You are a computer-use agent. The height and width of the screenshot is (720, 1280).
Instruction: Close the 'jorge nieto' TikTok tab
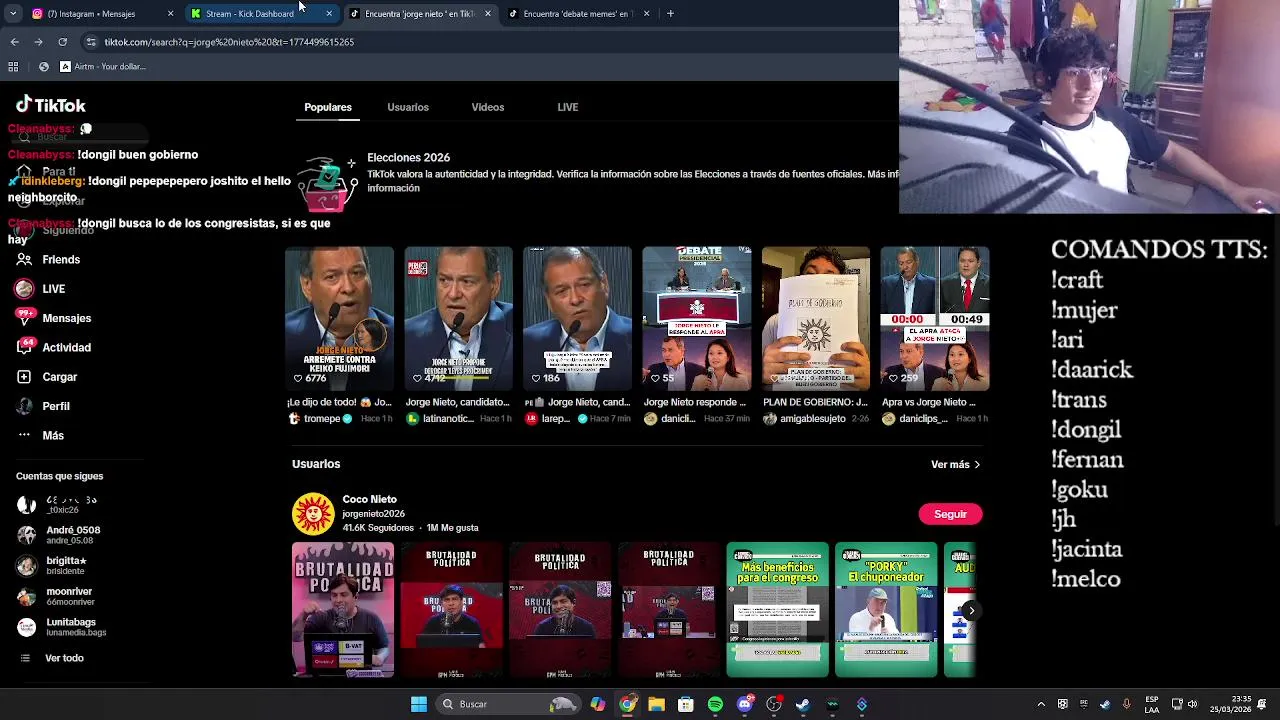[x=487, y=14]
